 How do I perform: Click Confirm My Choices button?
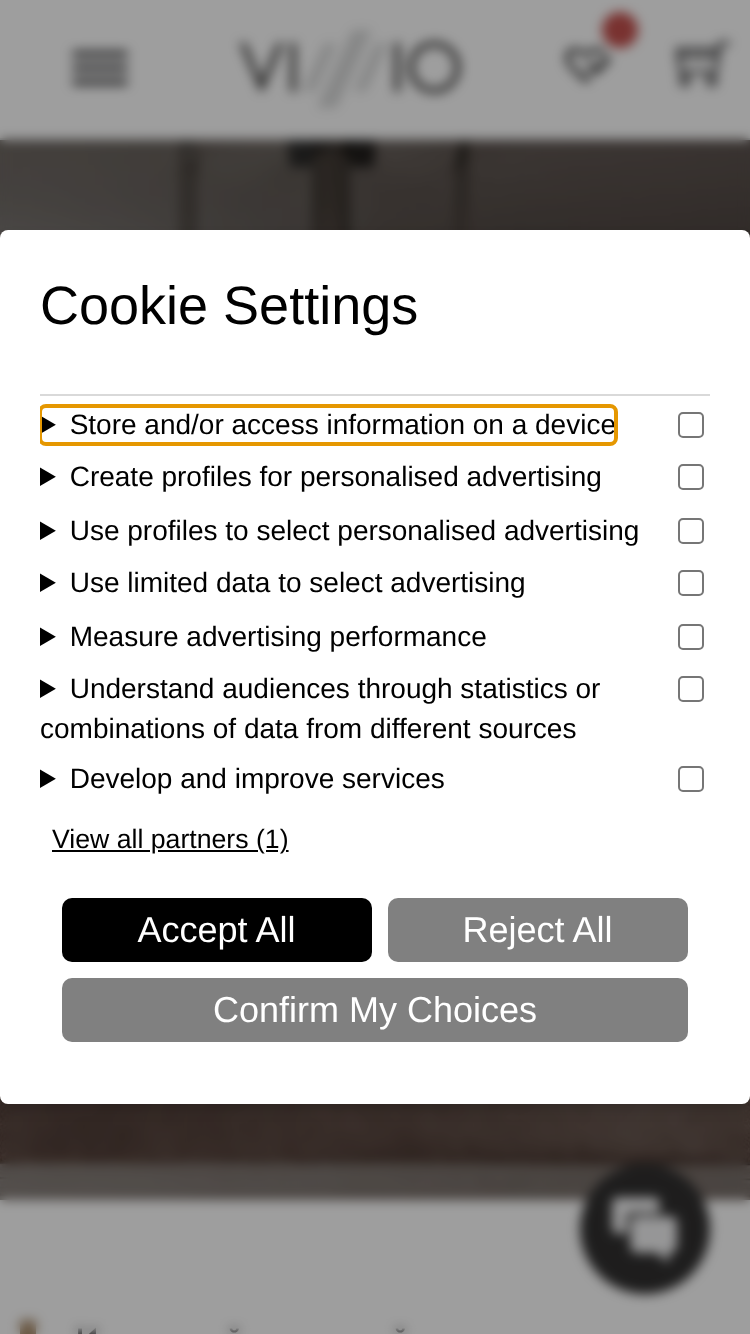375,1010
